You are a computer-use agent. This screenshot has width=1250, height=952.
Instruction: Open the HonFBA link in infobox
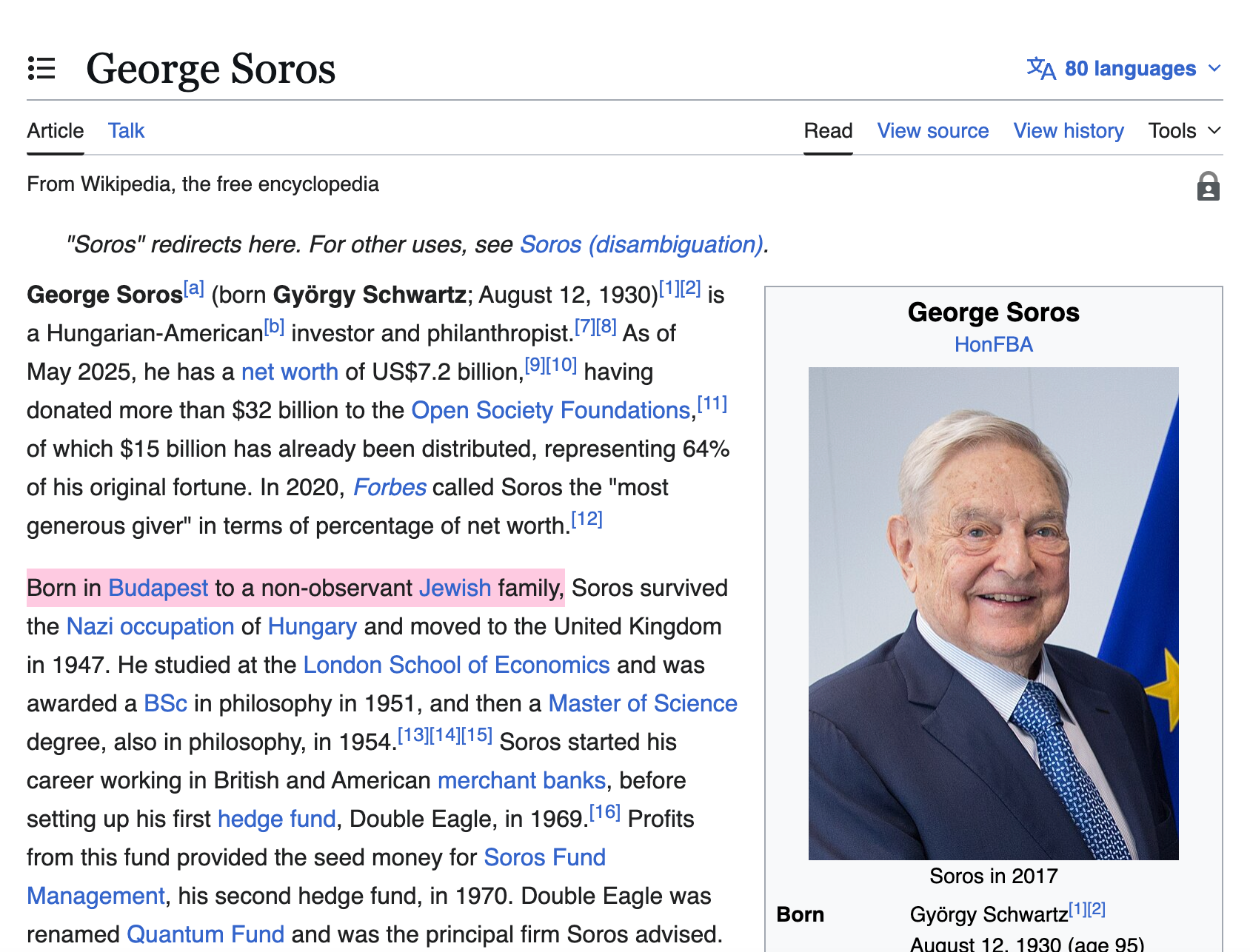pyautogui.click(x=993, y=344)
